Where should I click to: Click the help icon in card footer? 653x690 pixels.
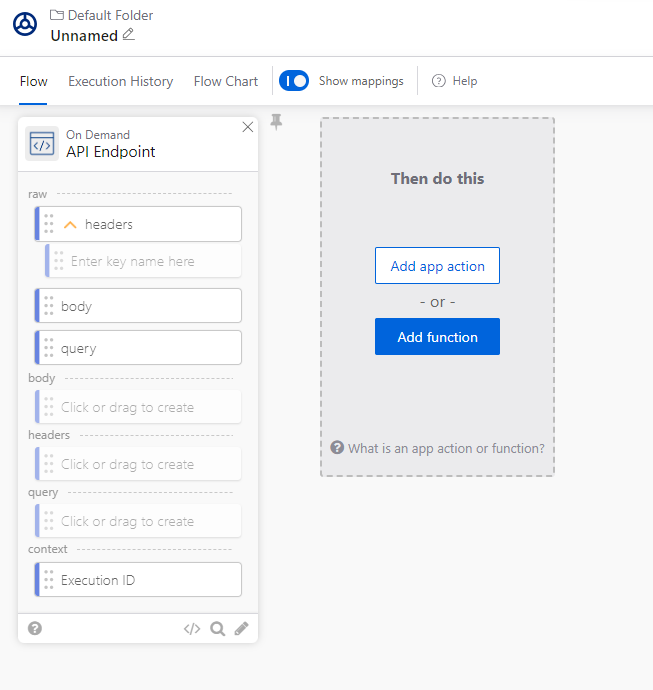point(35,628)
